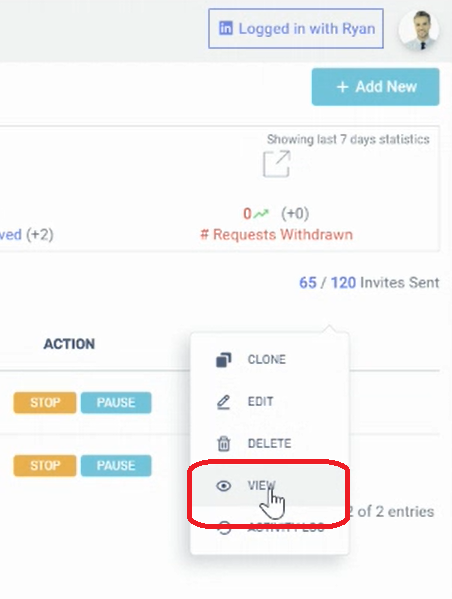Click the green trend arrow icon
The height and width of the screenshot is (599, 452).
[x=261, y=214]
